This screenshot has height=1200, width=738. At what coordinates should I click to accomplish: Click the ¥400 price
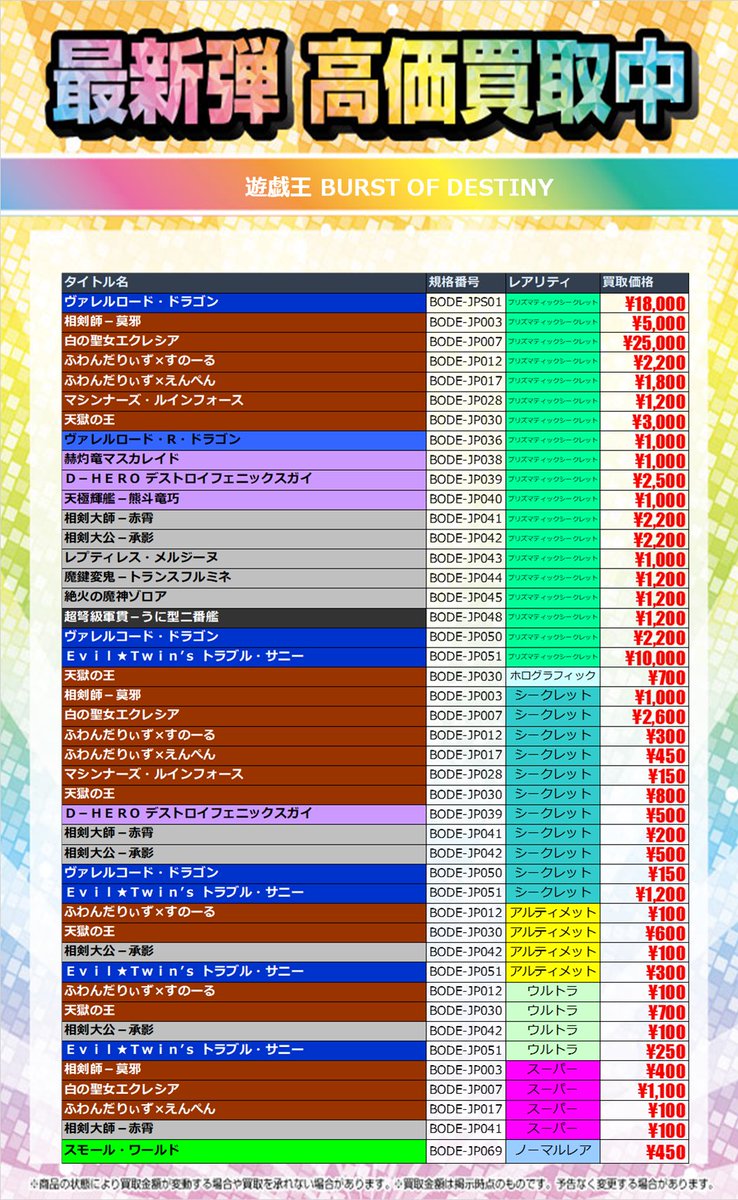click(x=667, y=1072)
